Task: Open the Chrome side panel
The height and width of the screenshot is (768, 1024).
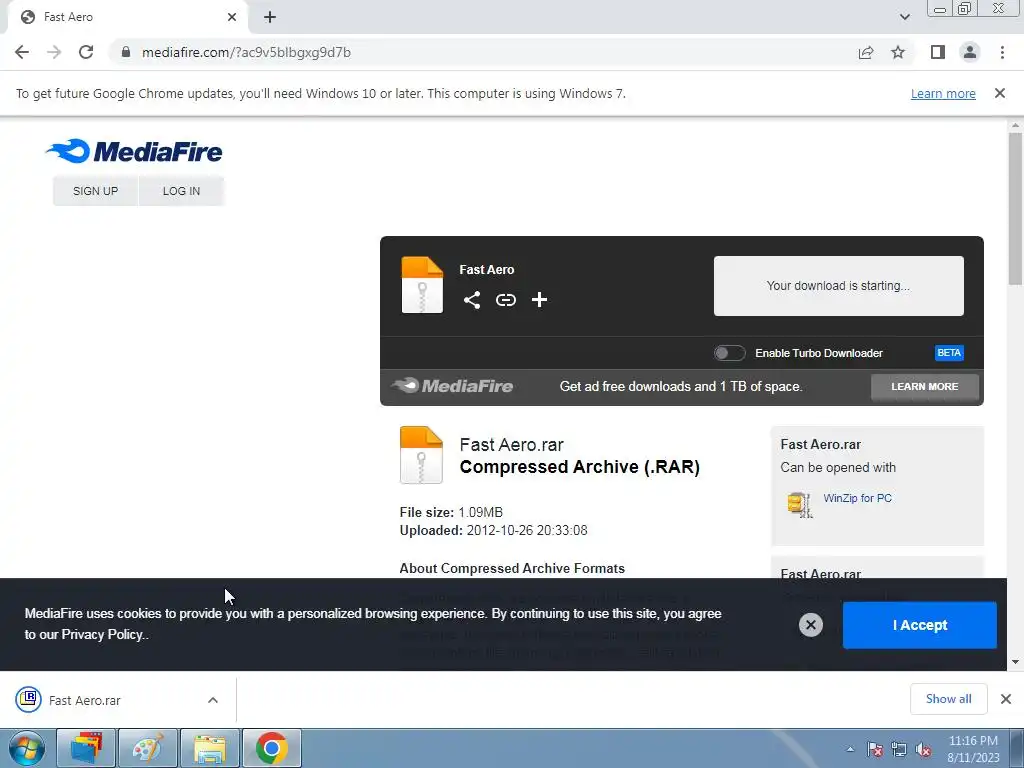Action: coord(938,52)
